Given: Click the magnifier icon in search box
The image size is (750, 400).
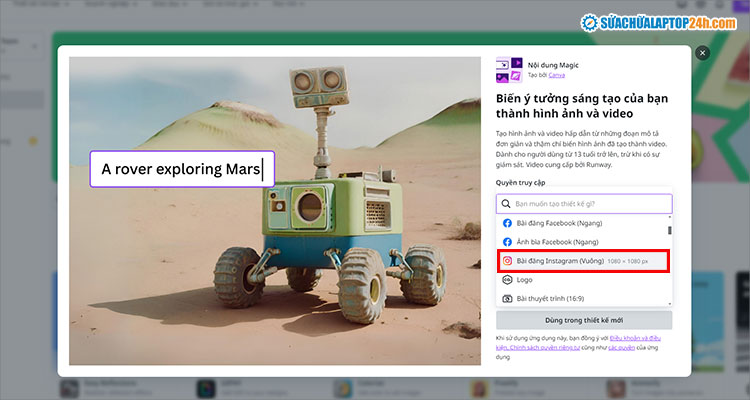Looking at the screenshot, I should [x=507, y=204].
